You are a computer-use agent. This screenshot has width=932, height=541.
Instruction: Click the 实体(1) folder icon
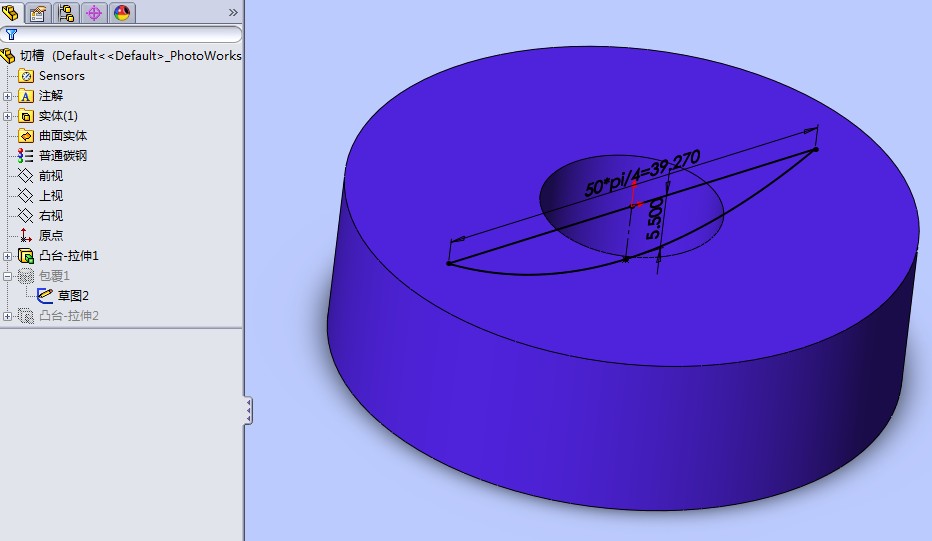26,116
